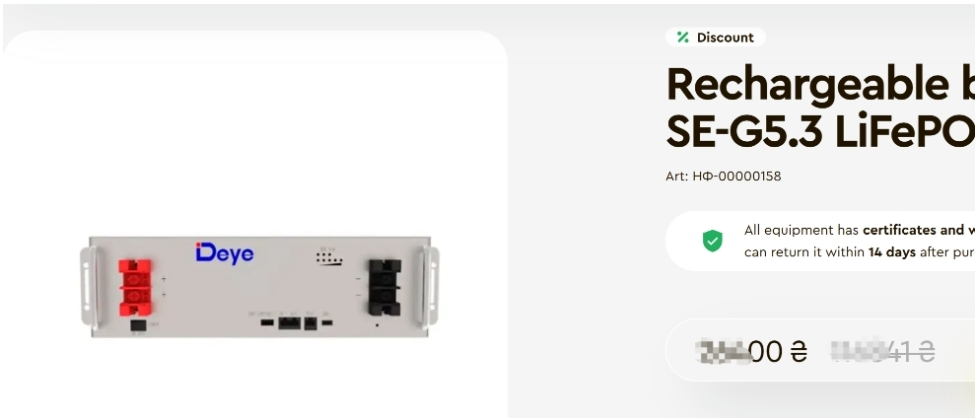This screenshot has height=418, width=979.
Task: Click the small round dot below black terminal
Action: (376, 325)
